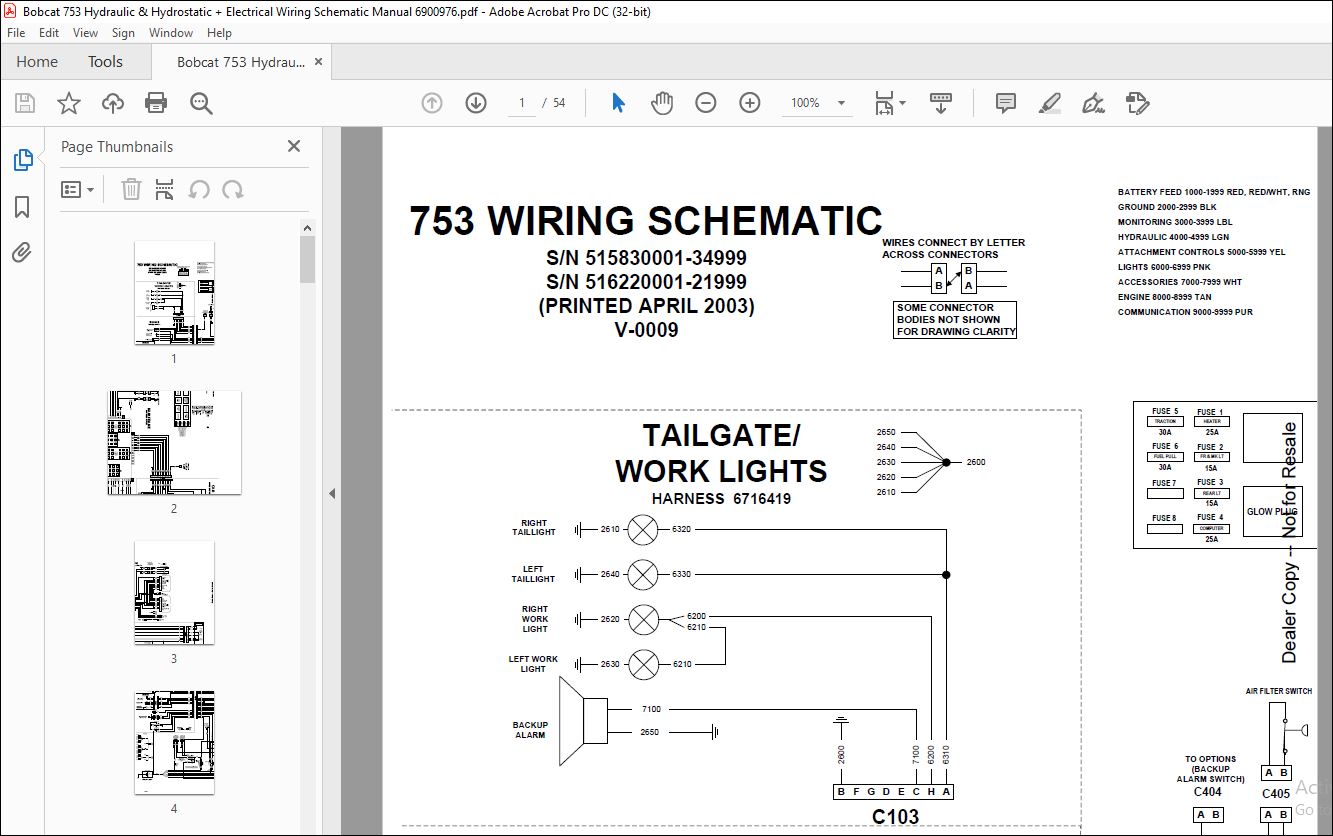
Task: Select the Bobcat 753 document tab
Action: 241,62
